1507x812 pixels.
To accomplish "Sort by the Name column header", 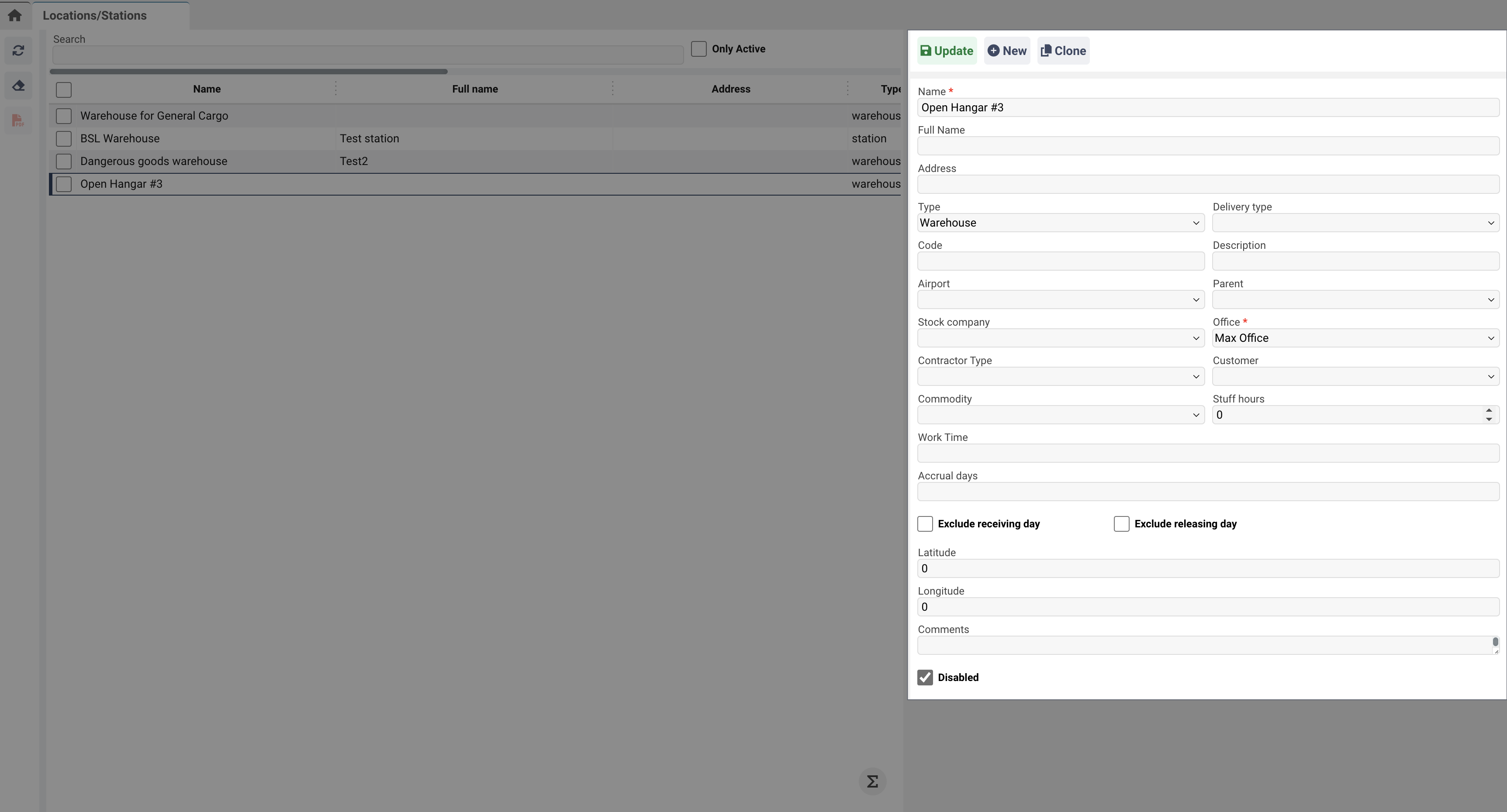I will point(207,89).
